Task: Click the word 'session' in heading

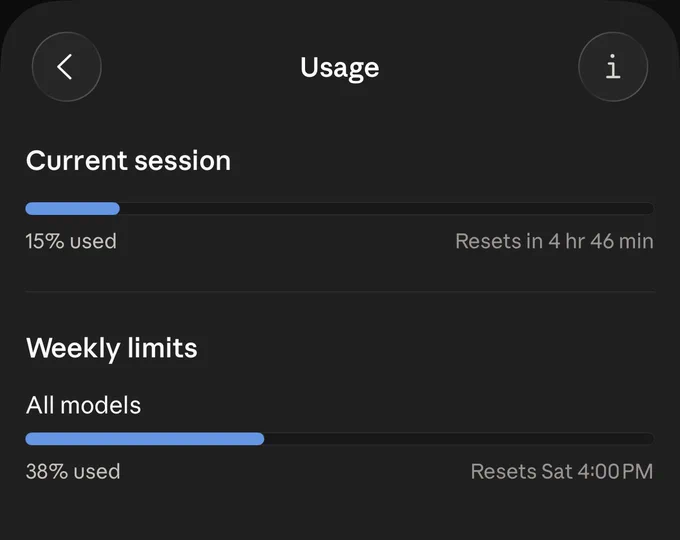Action: pyautogui.click(x=183, y=161)
